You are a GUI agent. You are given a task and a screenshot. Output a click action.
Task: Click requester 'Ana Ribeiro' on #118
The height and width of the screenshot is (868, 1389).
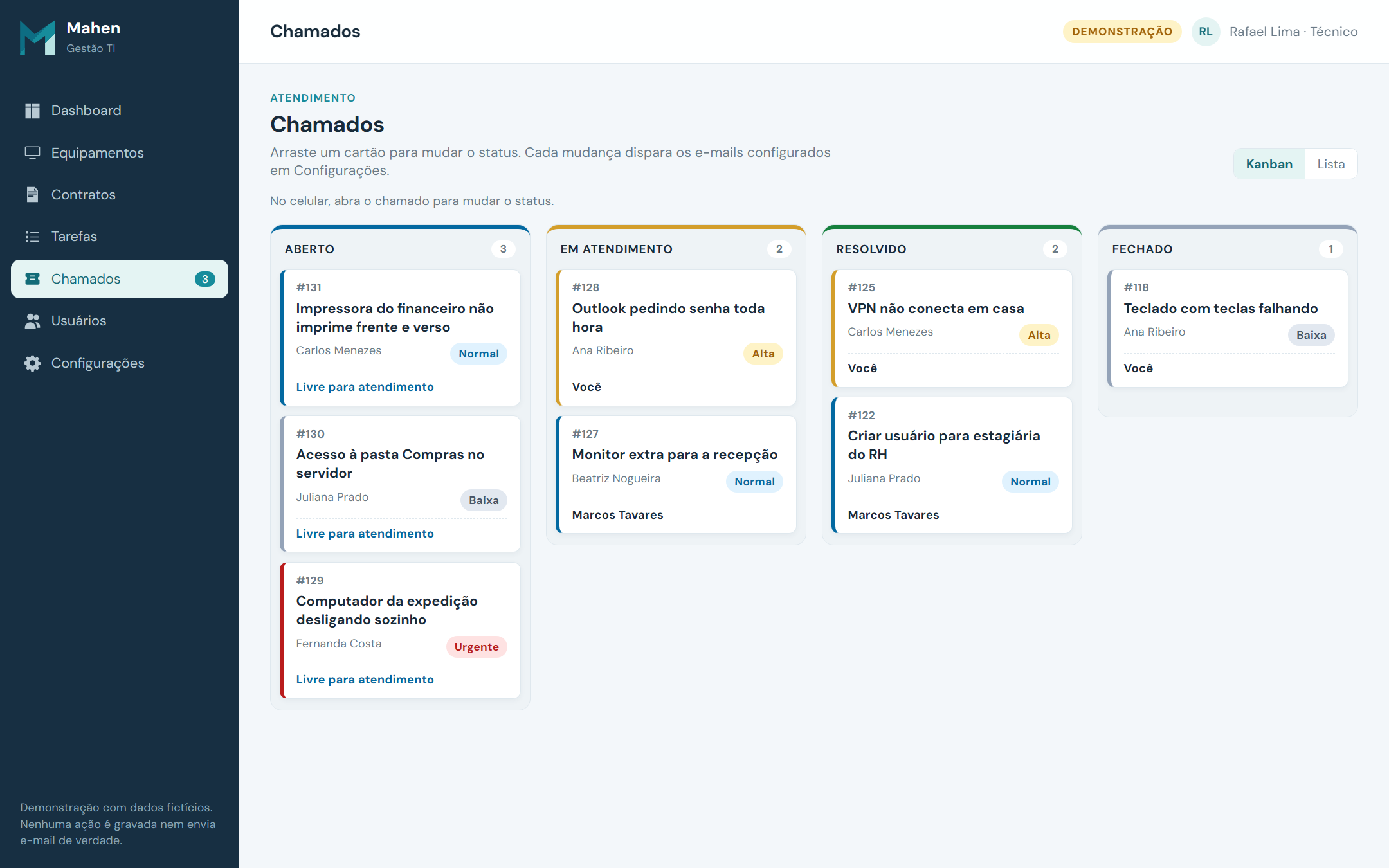click(1154, 332)
